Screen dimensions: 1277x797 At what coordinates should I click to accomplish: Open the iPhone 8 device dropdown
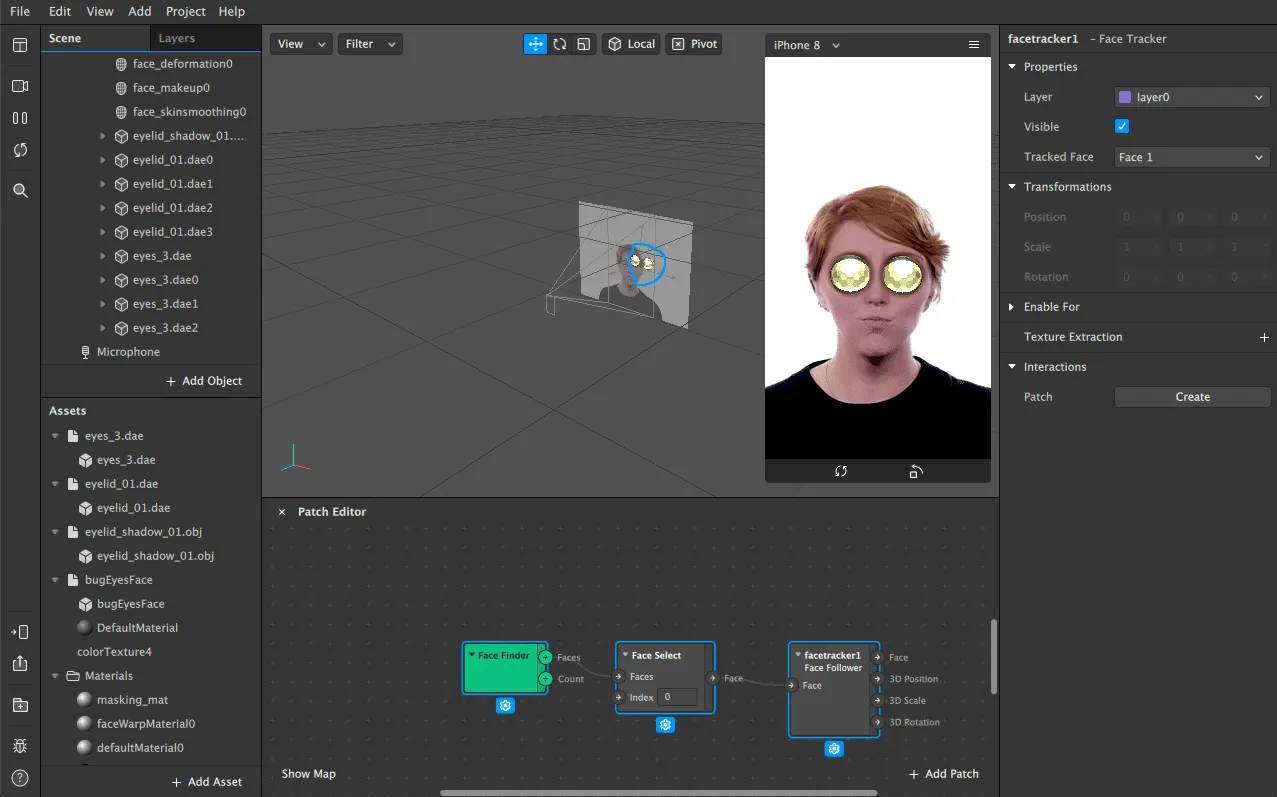(807, 45)
